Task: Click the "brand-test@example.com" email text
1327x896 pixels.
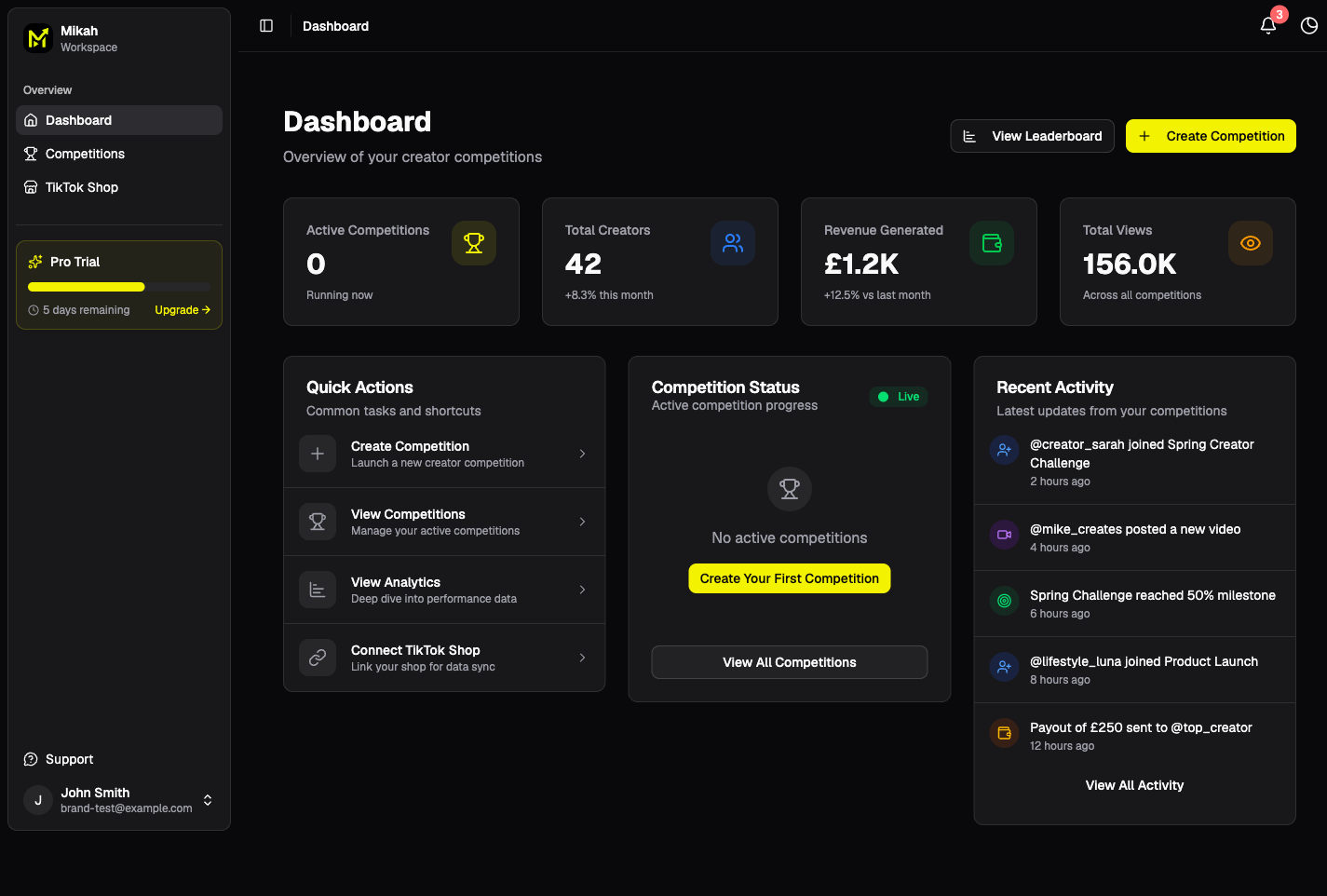Action: (x=127, y=808)
